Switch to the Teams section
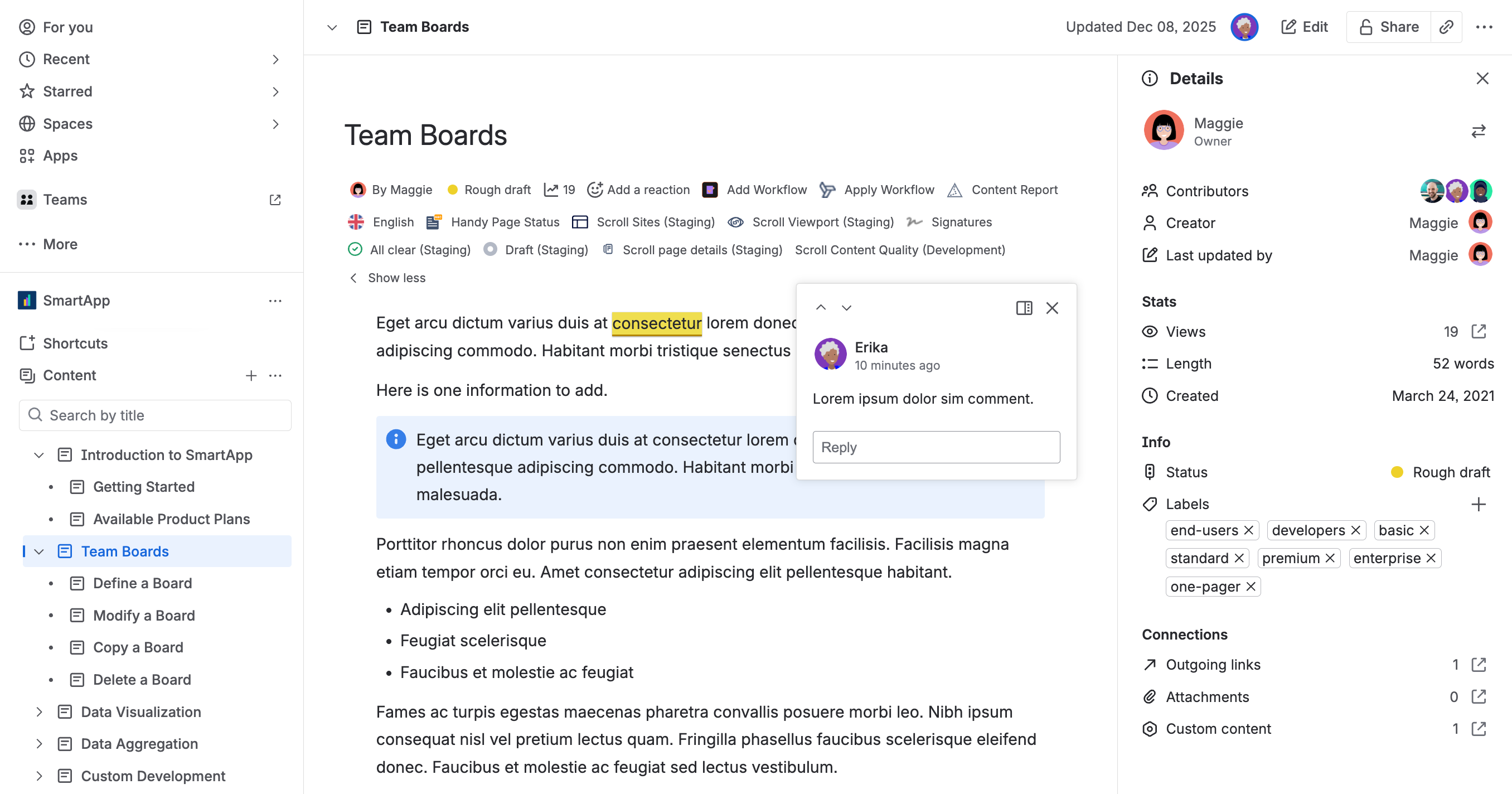The width and height of the screenshot is (1512, 794). (x=65, y=200)
